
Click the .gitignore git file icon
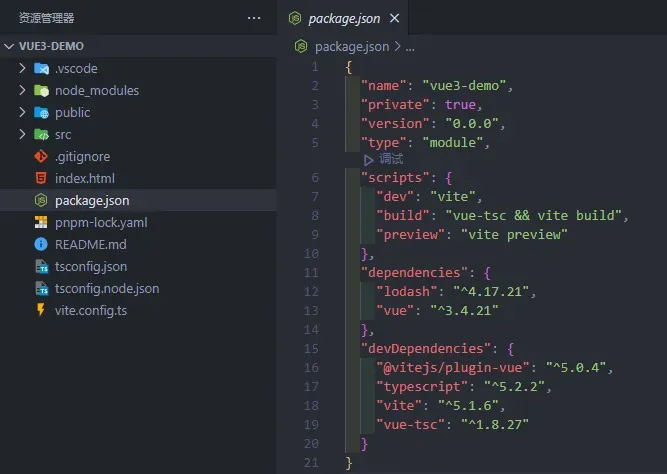41,157
